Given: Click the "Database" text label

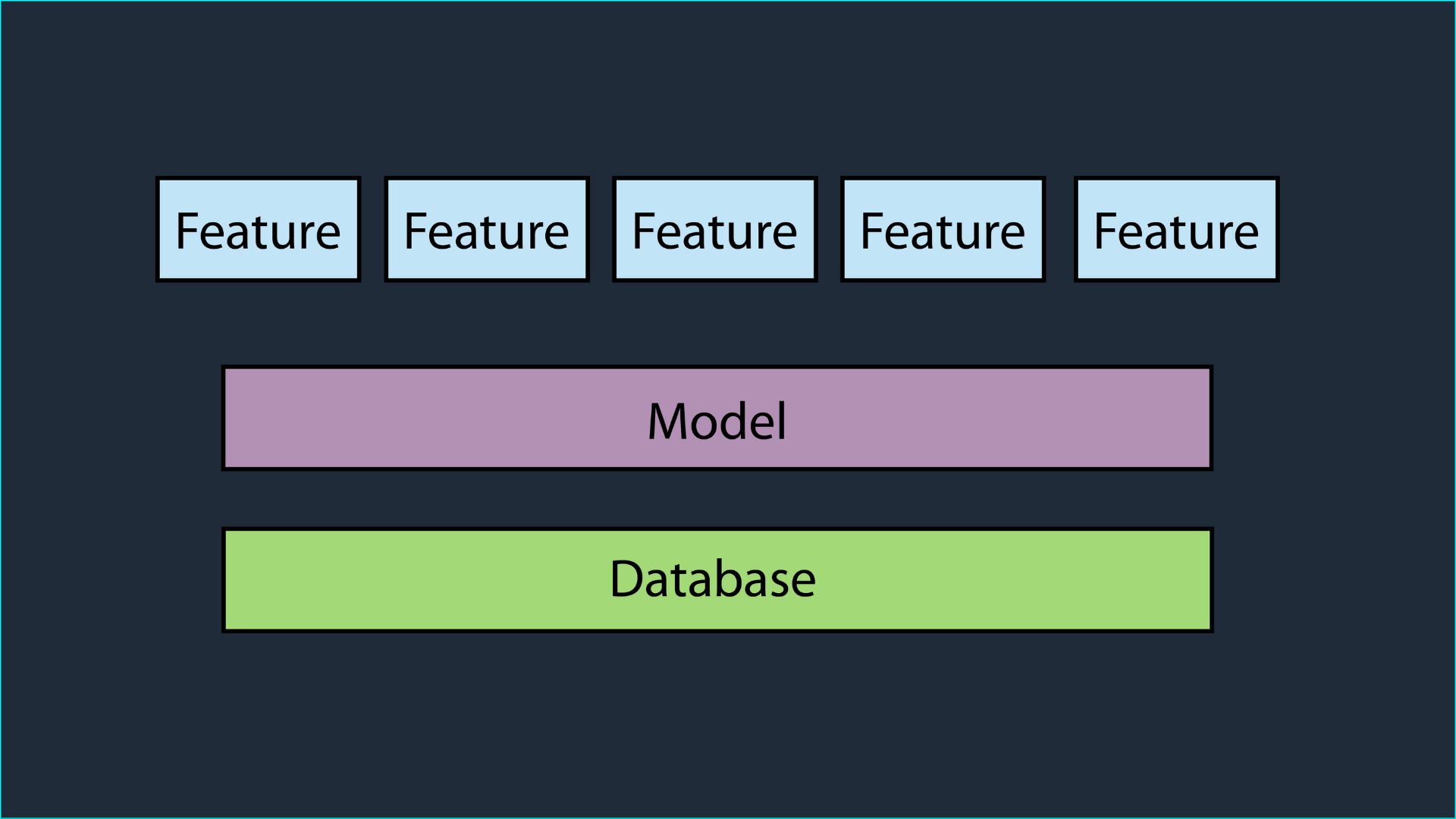Looking at the screenshot, I should [713, 579].
